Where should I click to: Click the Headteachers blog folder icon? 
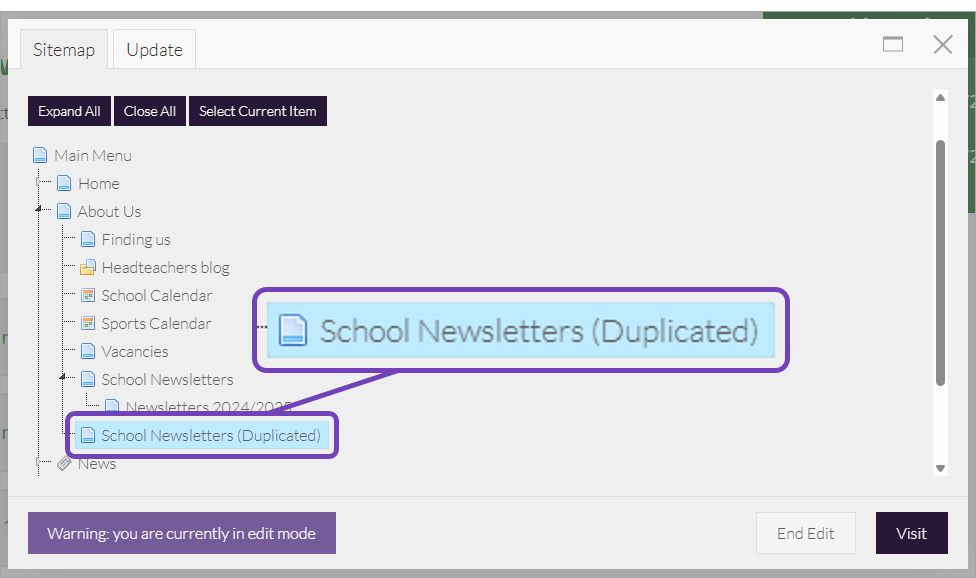[88, 267]
